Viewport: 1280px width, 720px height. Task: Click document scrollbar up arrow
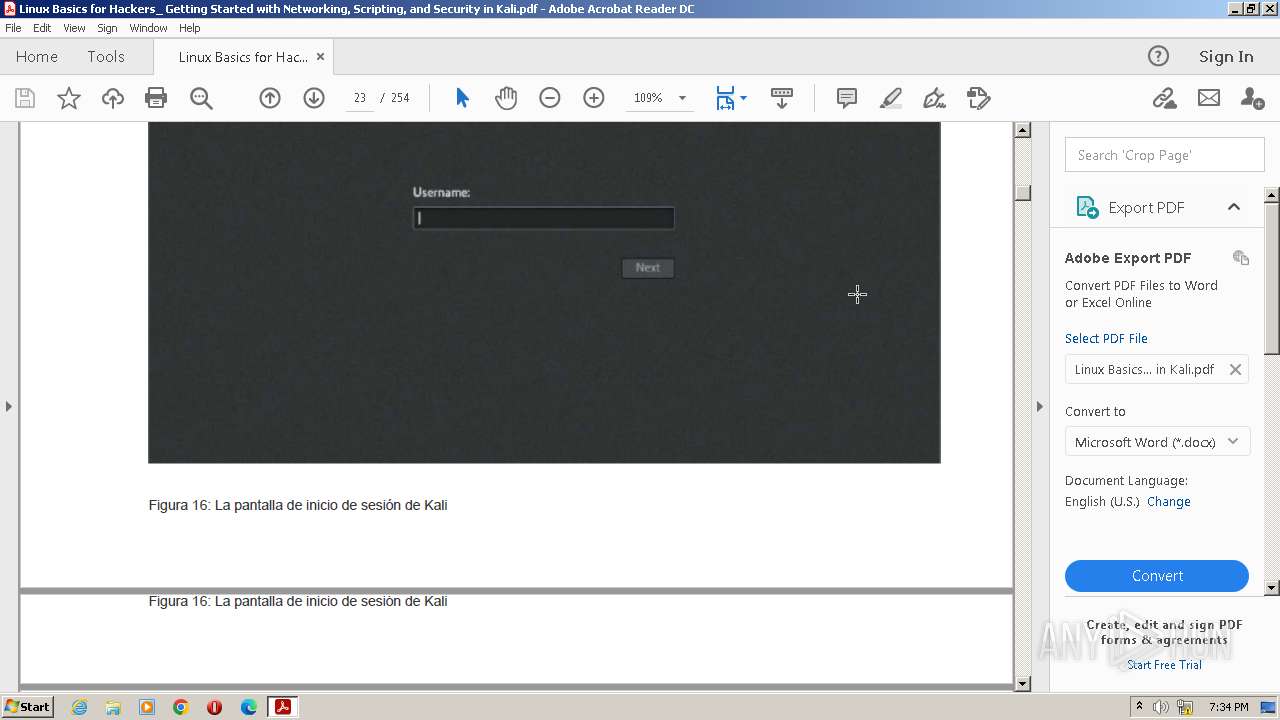pyautogui.click(x=1022, y=130)
